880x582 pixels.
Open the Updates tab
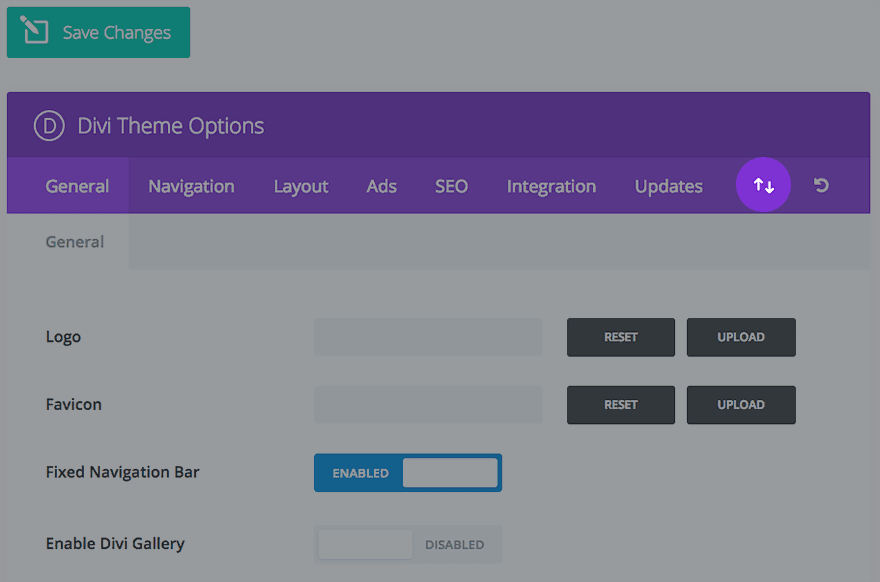click(668, 186)
